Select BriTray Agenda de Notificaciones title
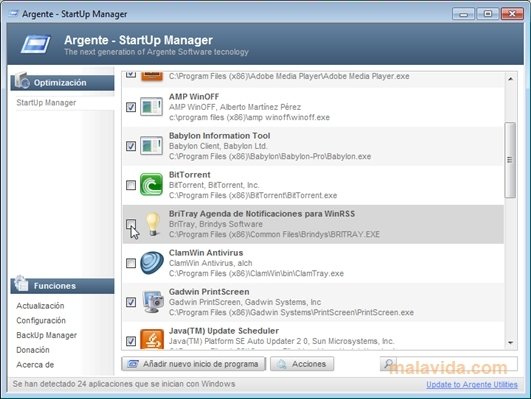The height and width of the screenshot is (399, 531). tap(262, 214)
